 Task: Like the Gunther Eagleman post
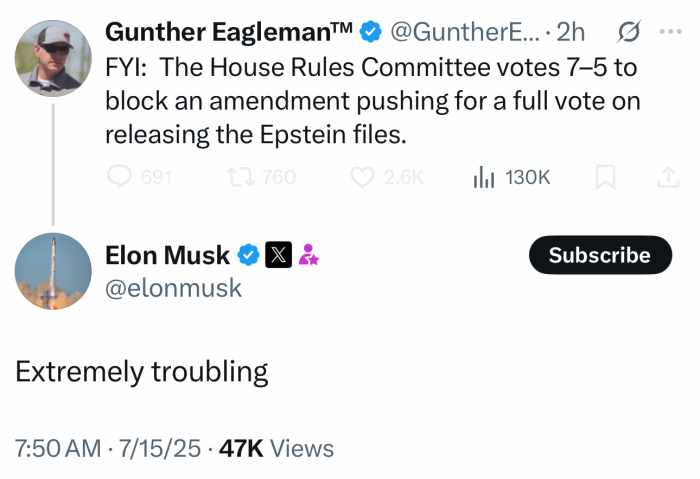point(362,177)
